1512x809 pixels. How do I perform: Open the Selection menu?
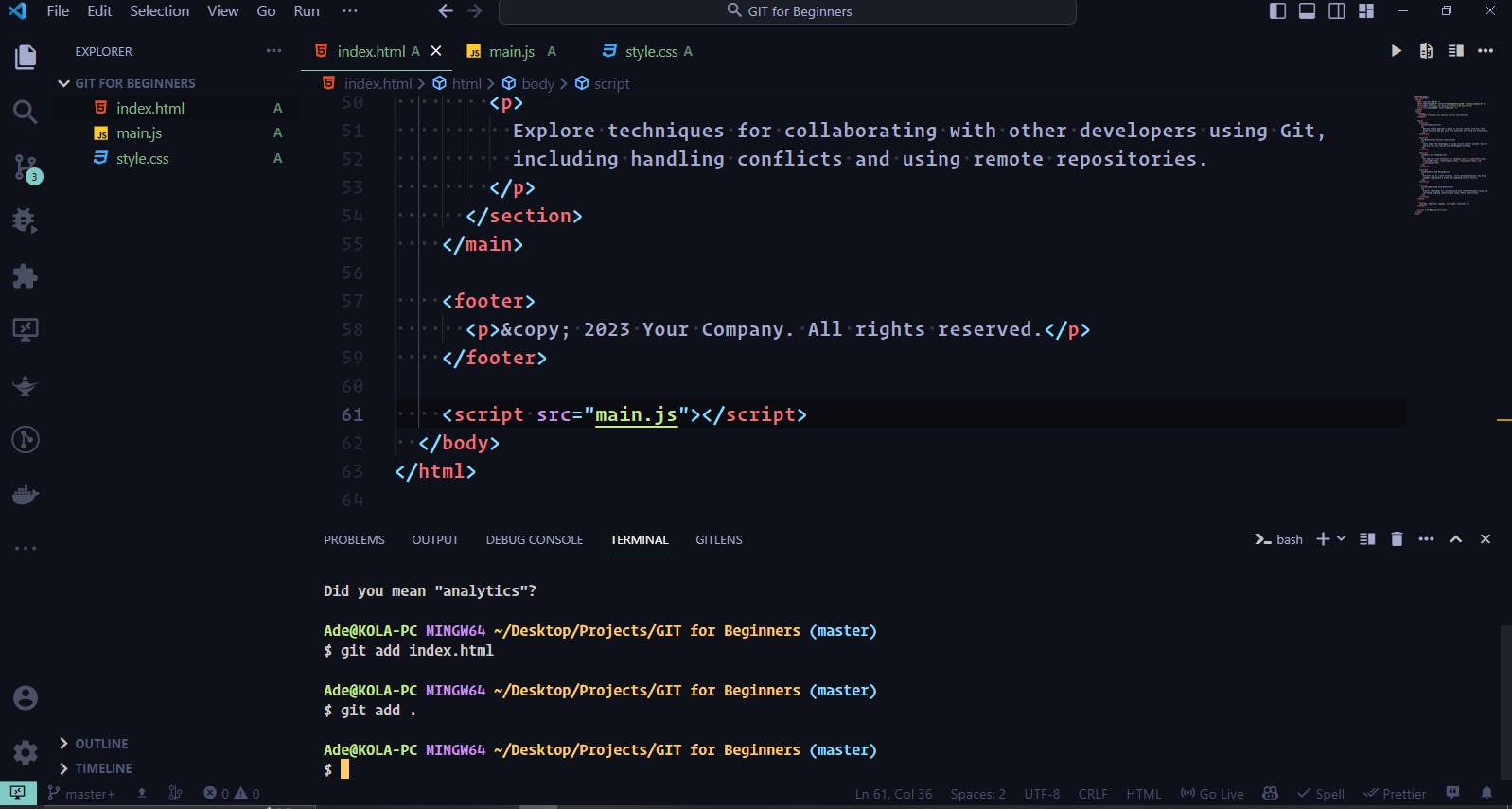click(x=159, y=11)
